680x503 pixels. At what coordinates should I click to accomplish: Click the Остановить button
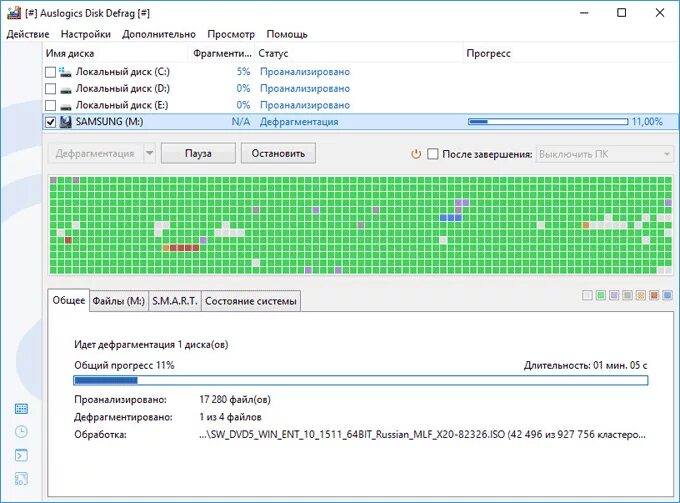pos(278,154)
